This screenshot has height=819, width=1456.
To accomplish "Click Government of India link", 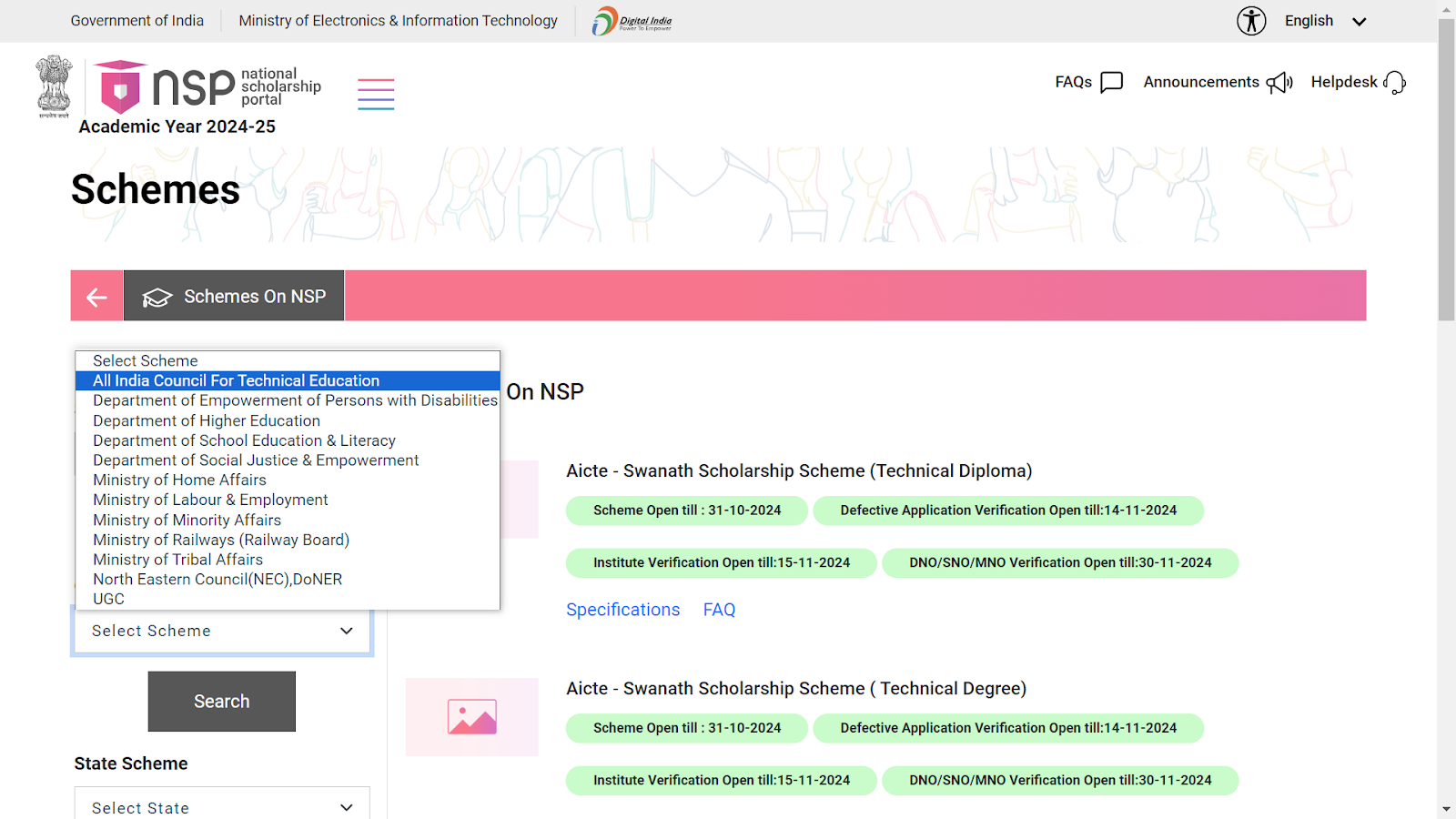I will pyautogui.click(x=137, y=21).
